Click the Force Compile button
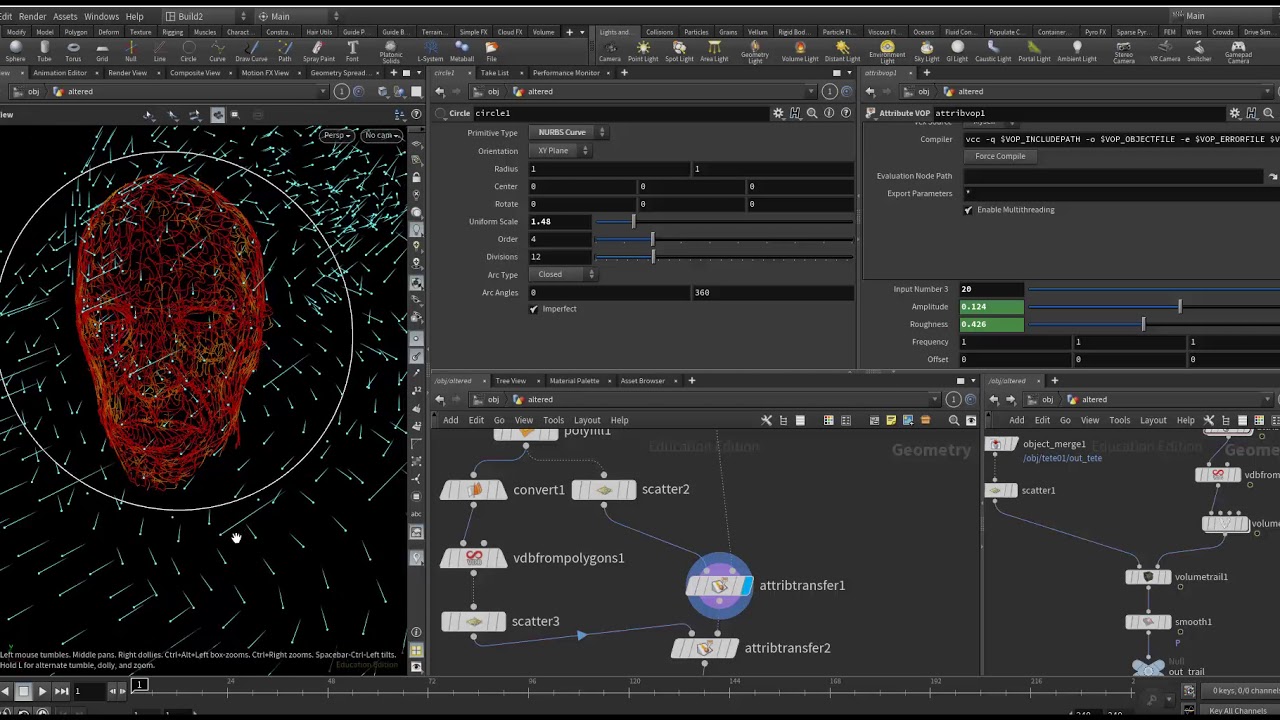Viewport: 1280px width, 720px height. [x=1000, y=156]
